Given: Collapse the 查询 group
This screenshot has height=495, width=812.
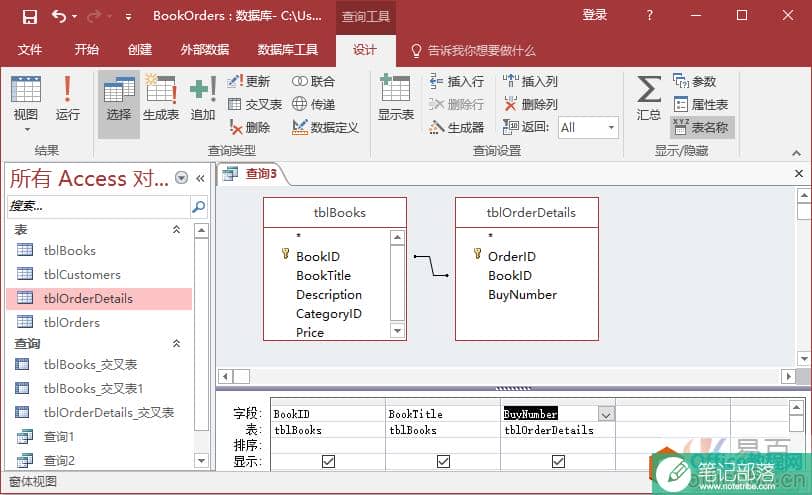Looking at the screenshot, I should (176, 343).
